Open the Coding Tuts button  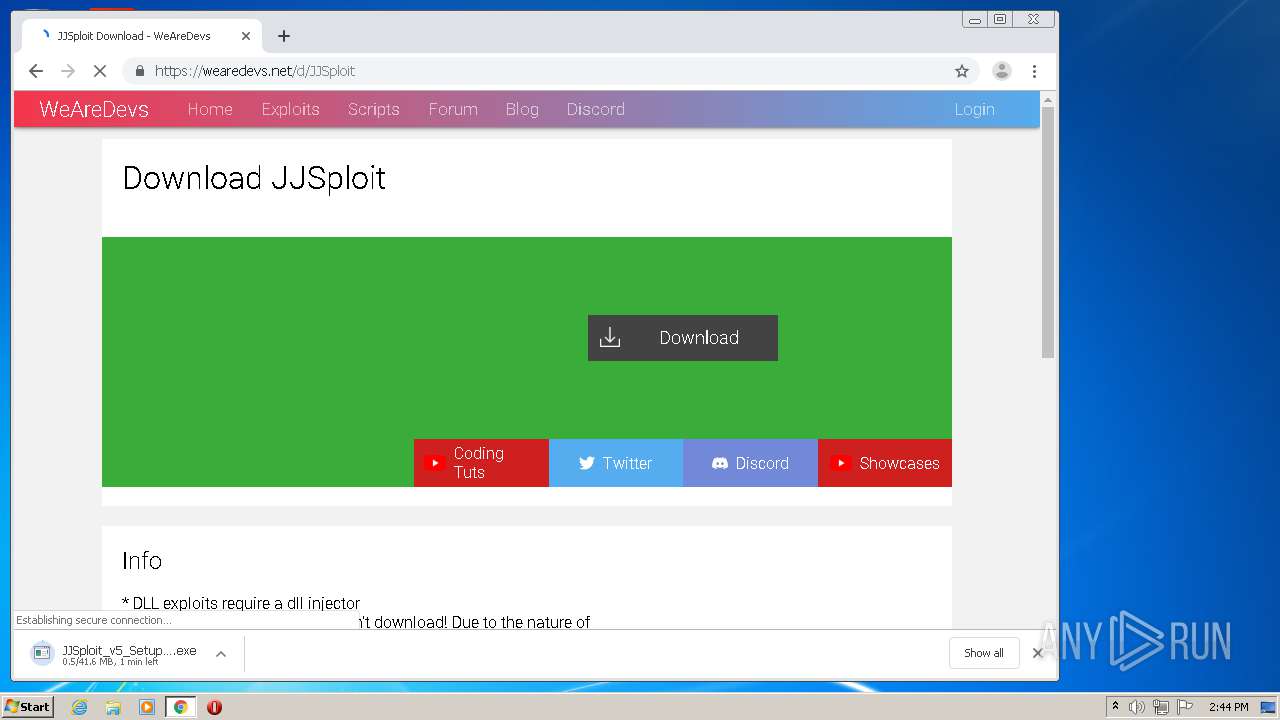click(x=481, y=463)
